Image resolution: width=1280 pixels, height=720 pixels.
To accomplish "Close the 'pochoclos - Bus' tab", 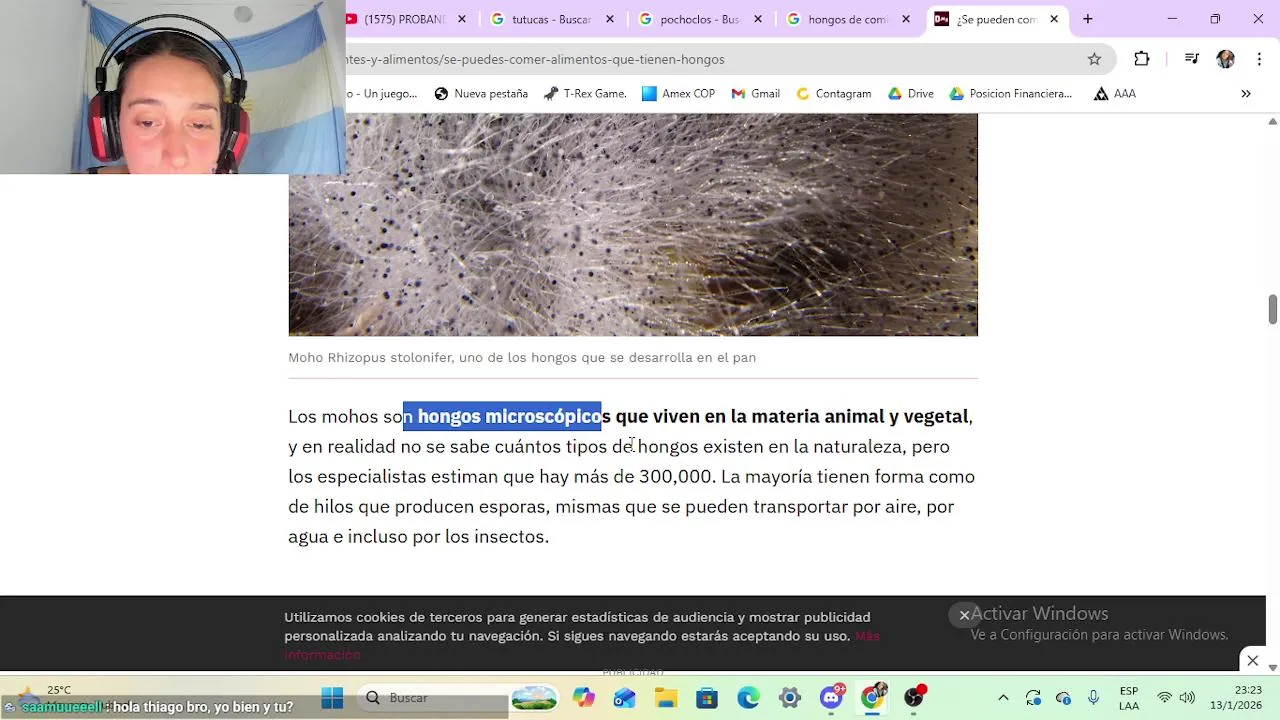I will 758,19.
